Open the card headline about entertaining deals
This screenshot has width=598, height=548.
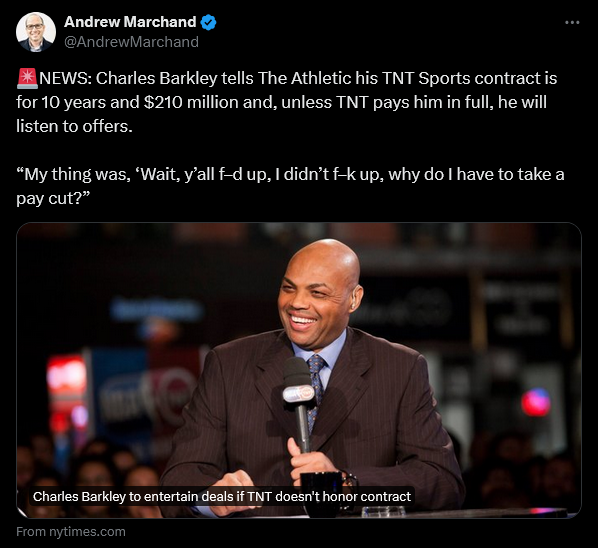(222, 497)
